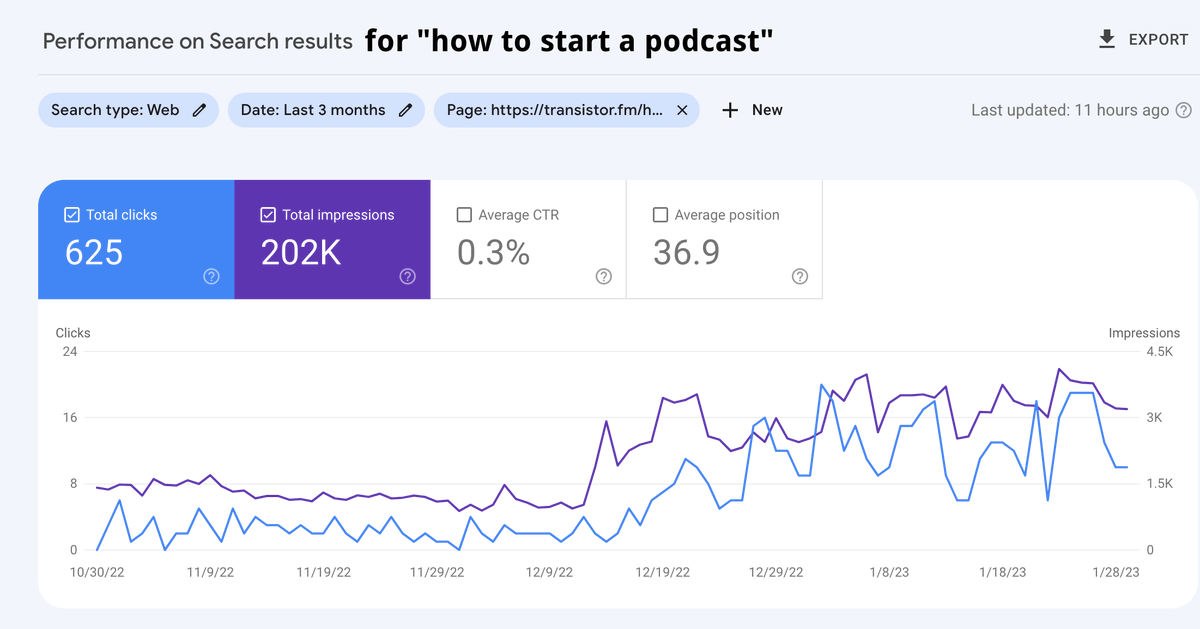Open help icon in Average position card
Viewport: 1200px width, 629px height.
coord(799,277)
